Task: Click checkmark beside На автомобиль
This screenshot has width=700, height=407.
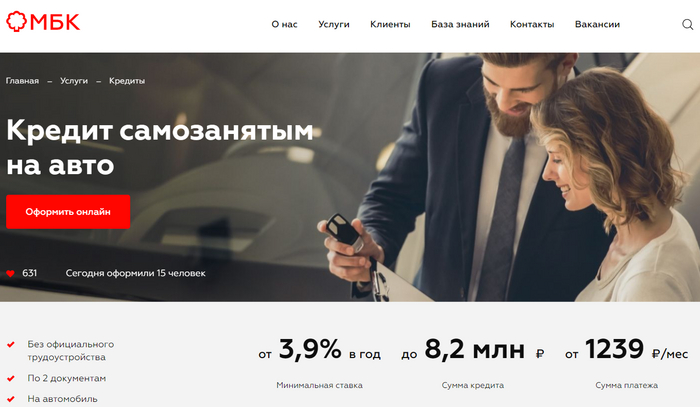Action: tap(11, 399)
